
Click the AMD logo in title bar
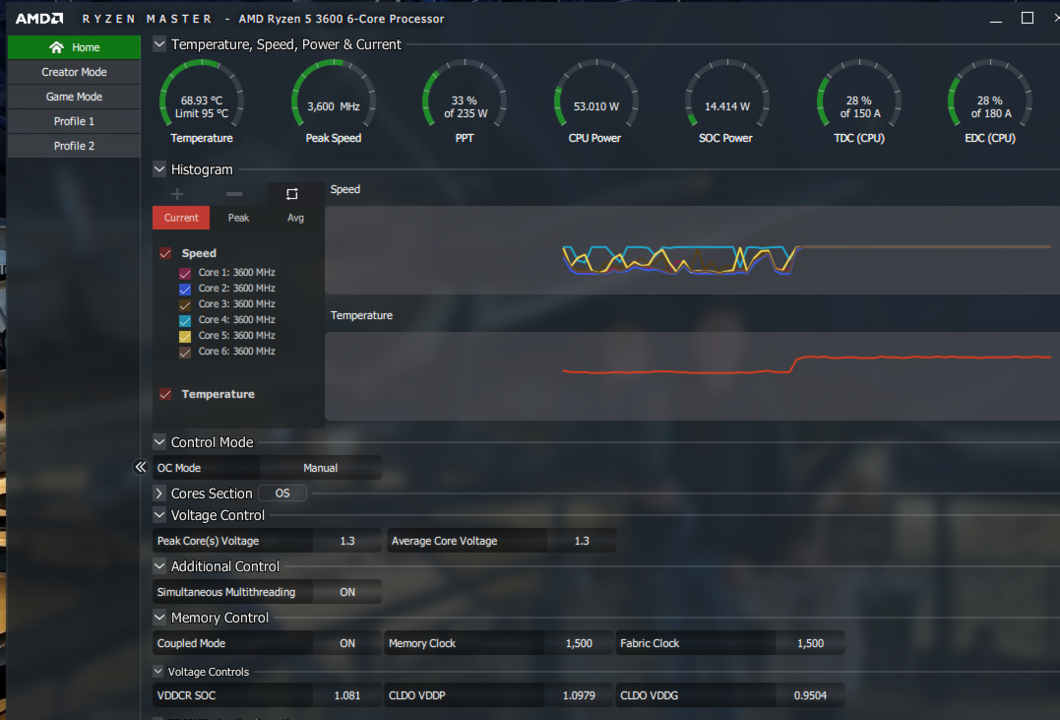(x=39, y=19)
